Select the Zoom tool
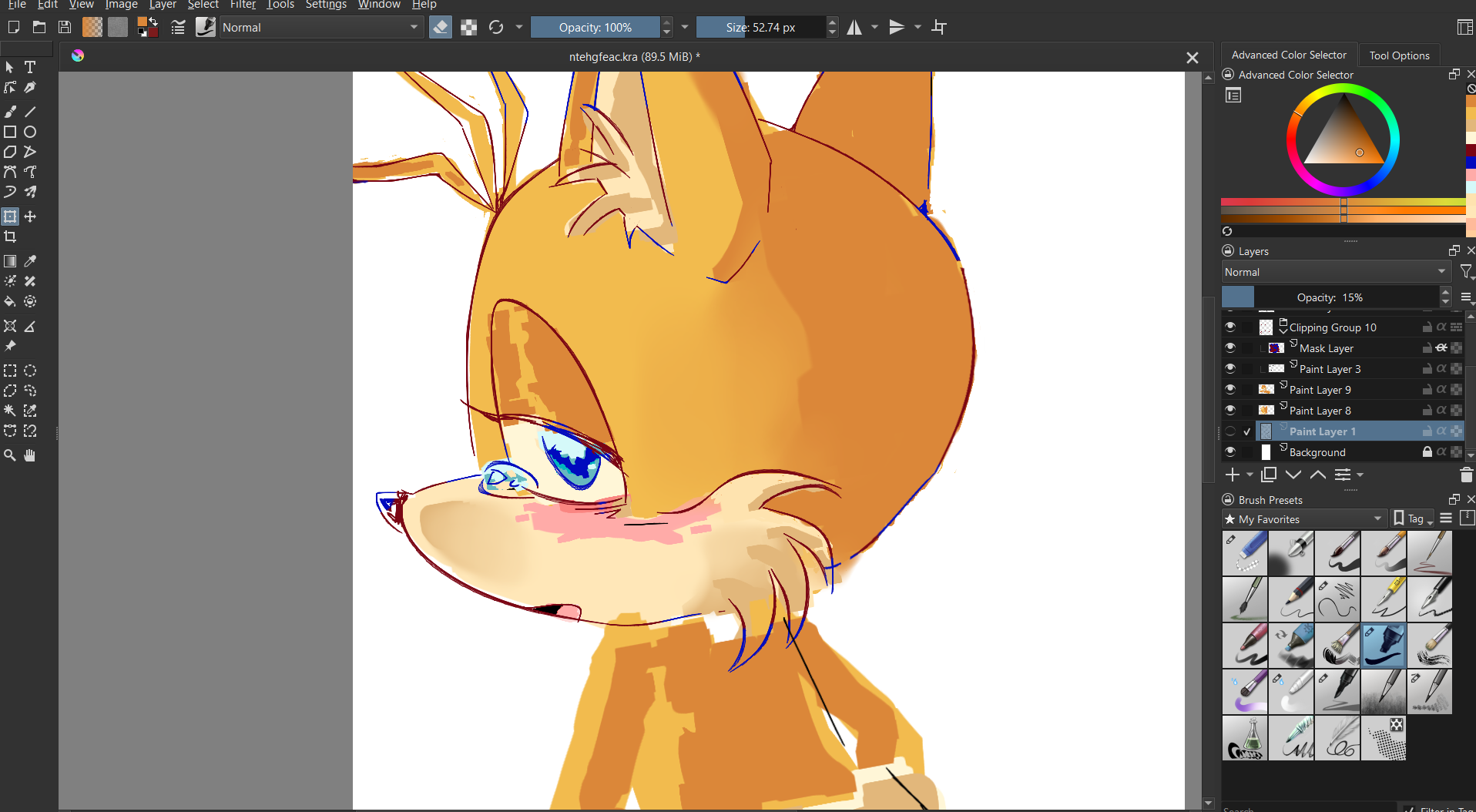 (x=10, y=455)
